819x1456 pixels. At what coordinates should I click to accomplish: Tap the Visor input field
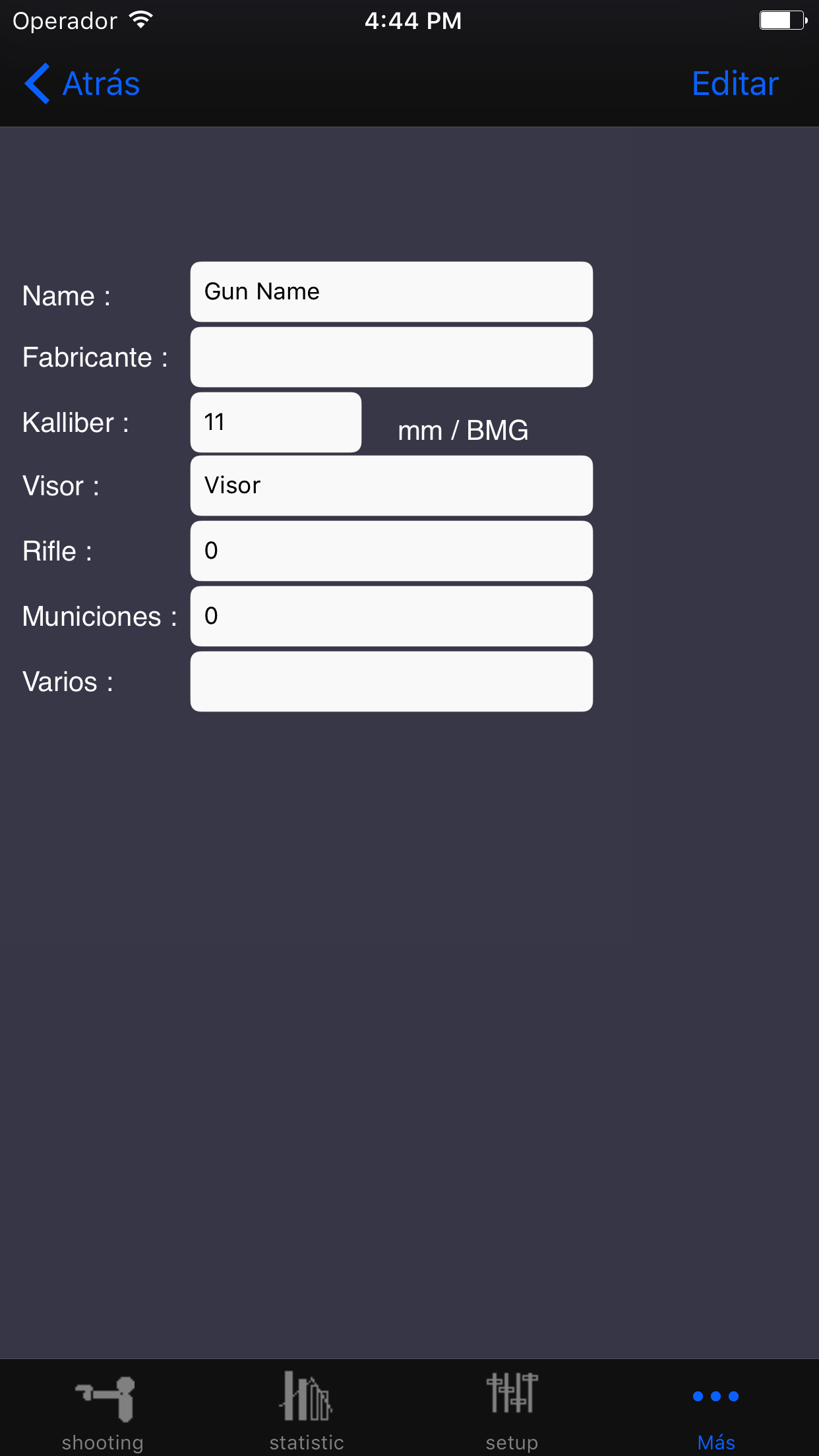pyautogui.click(x=391, y=486)
